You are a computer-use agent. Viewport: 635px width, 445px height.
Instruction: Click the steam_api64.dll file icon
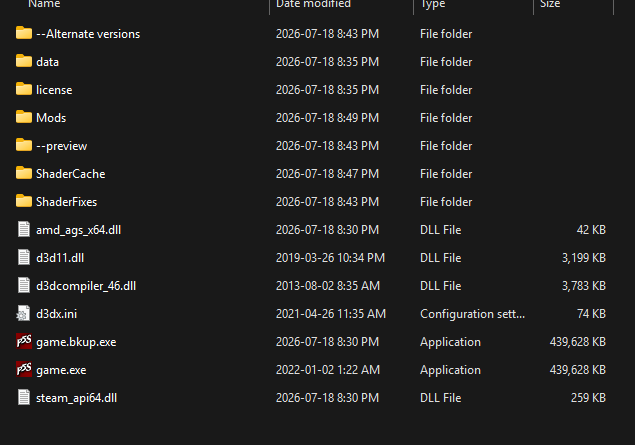23,397
